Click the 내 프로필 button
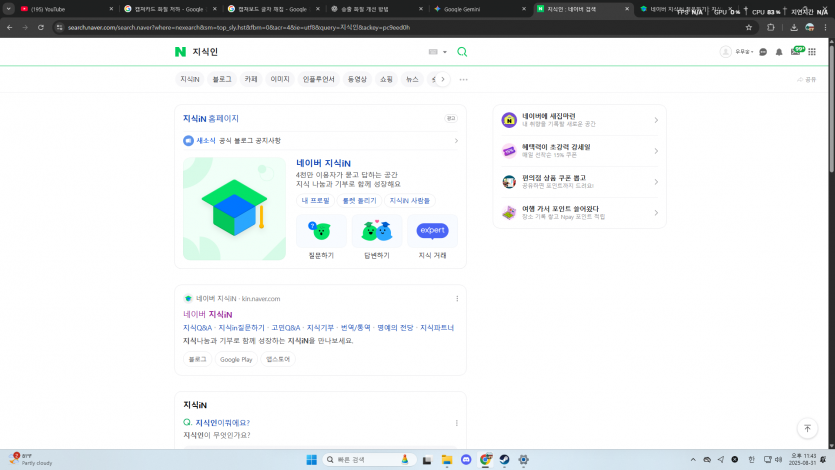835x470 pixels. [315, 201]
